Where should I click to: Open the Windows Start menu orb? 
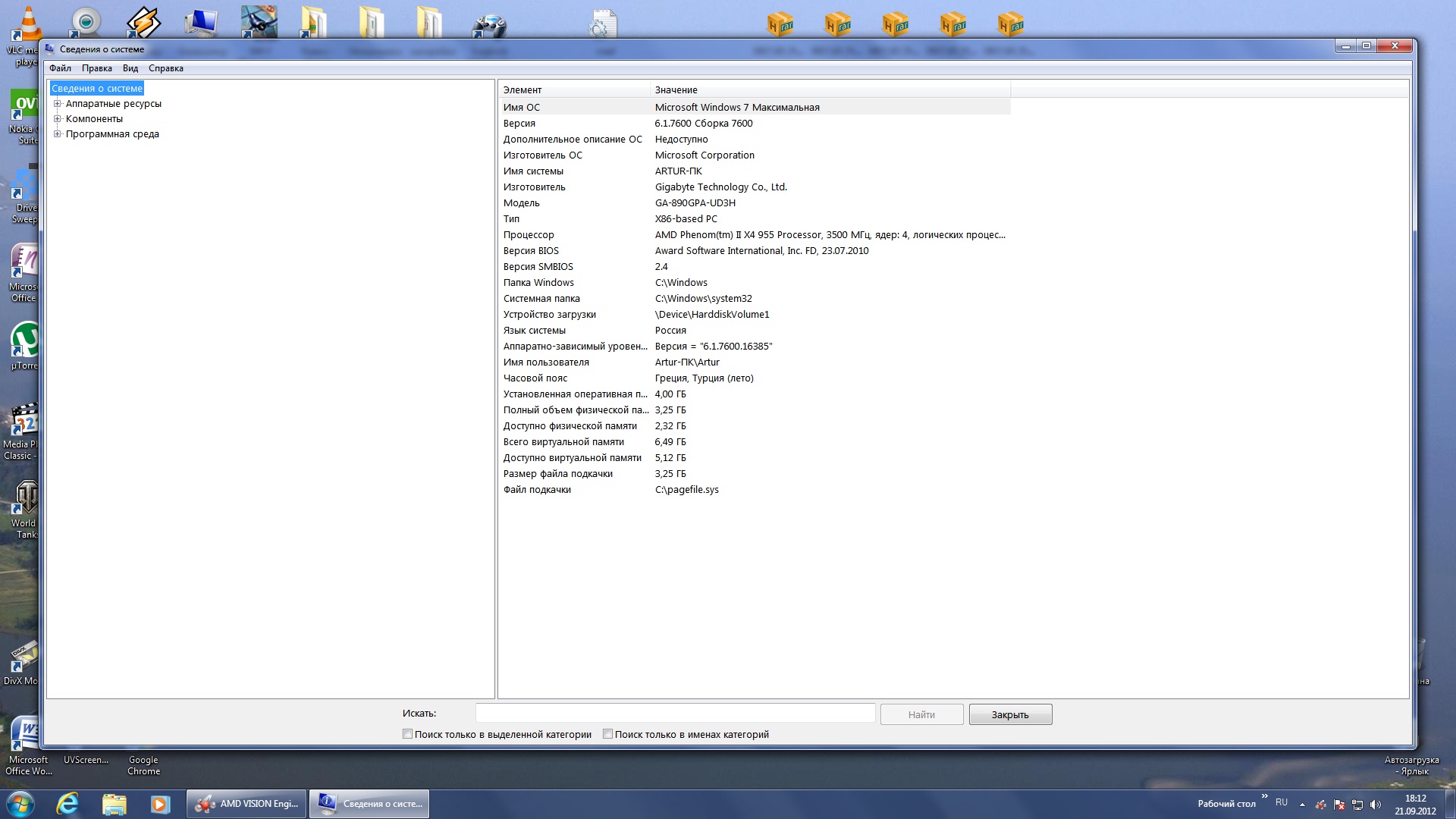click(19, 804)
